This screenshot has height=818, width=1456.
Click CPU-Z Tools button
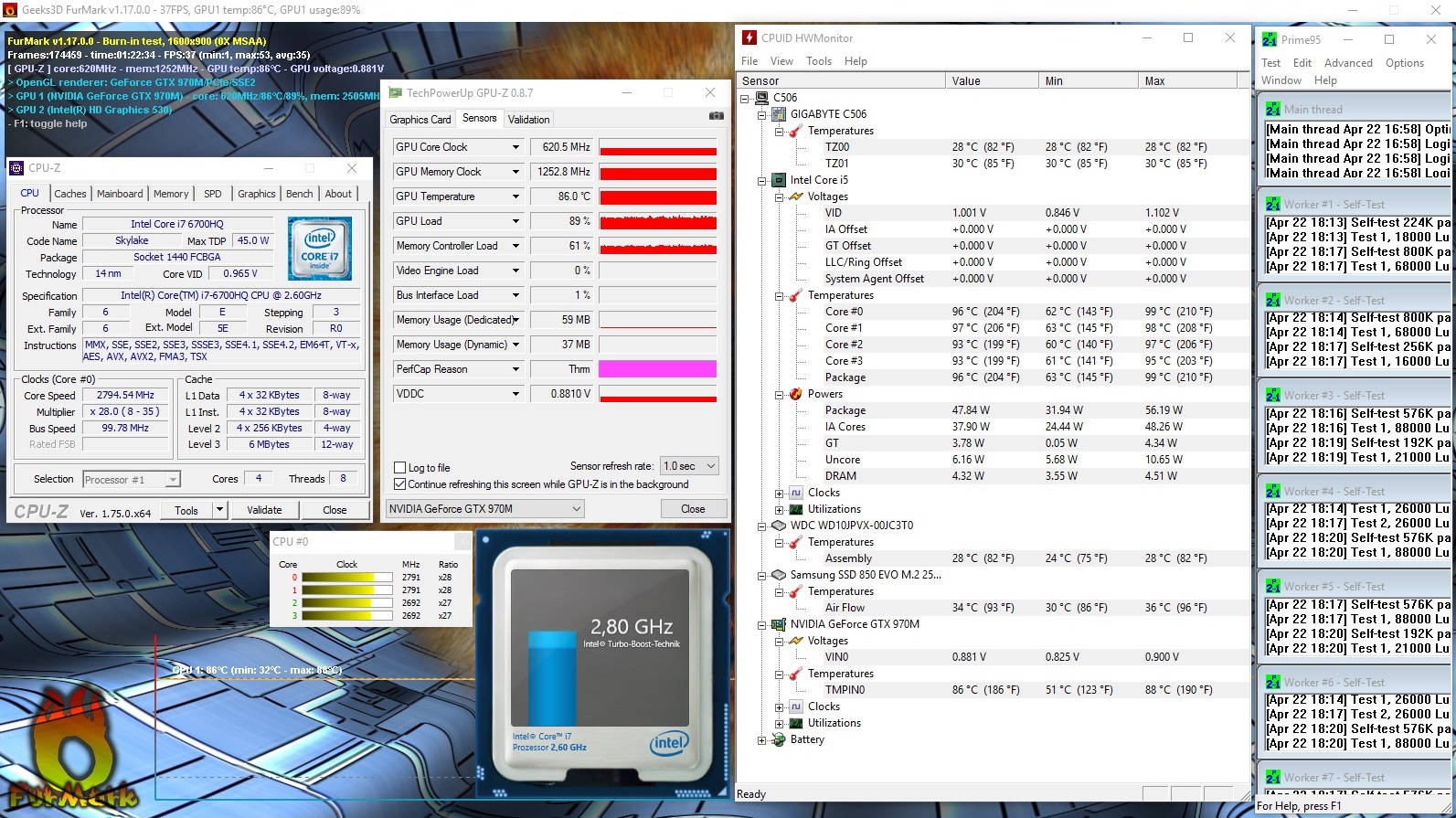pos(186,510)
